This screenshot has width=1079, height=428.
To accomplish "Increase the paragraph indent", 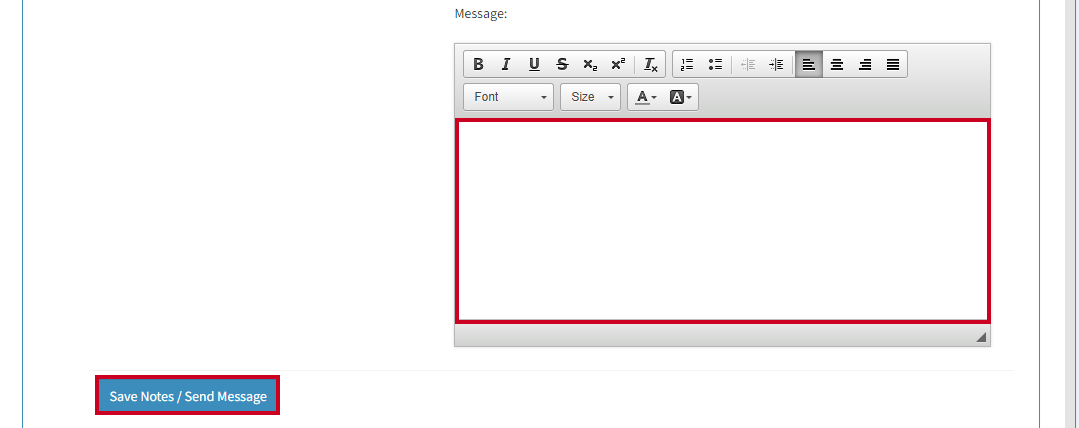I will [x=776, y=64].
